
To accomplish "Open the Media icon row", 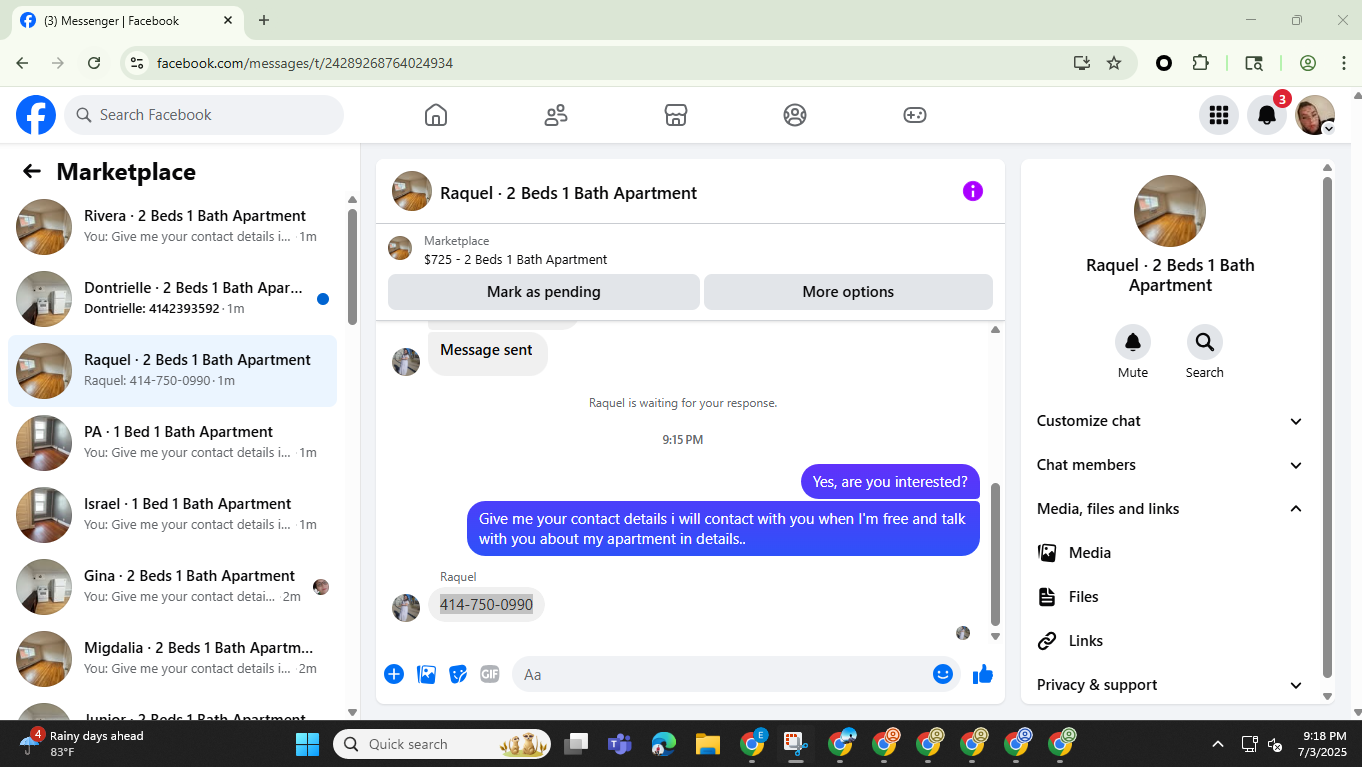I will tap(1169, 553).
